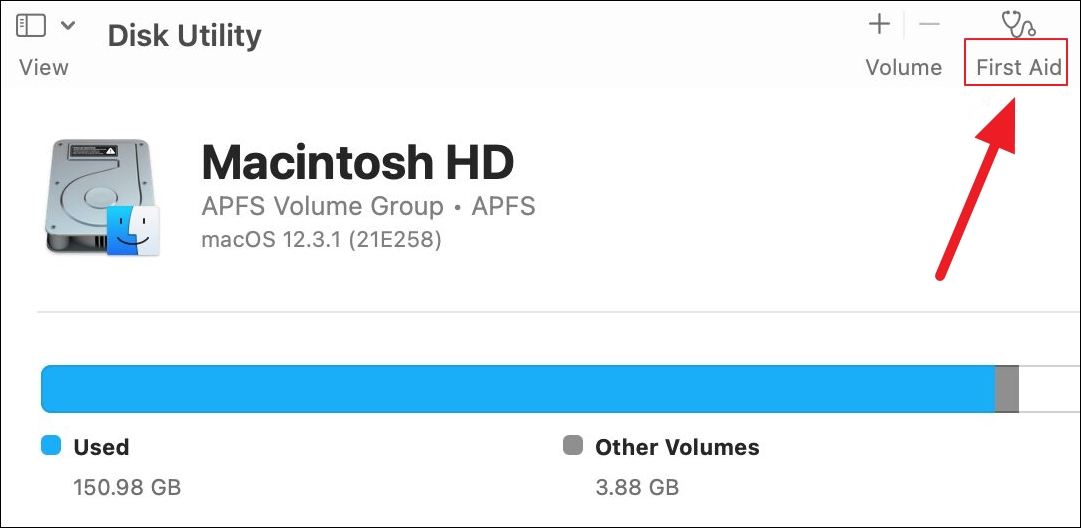Click the APFS Volume Group subtitle
This screenshot has height=528, width=1081.
(x=368, y=207)
